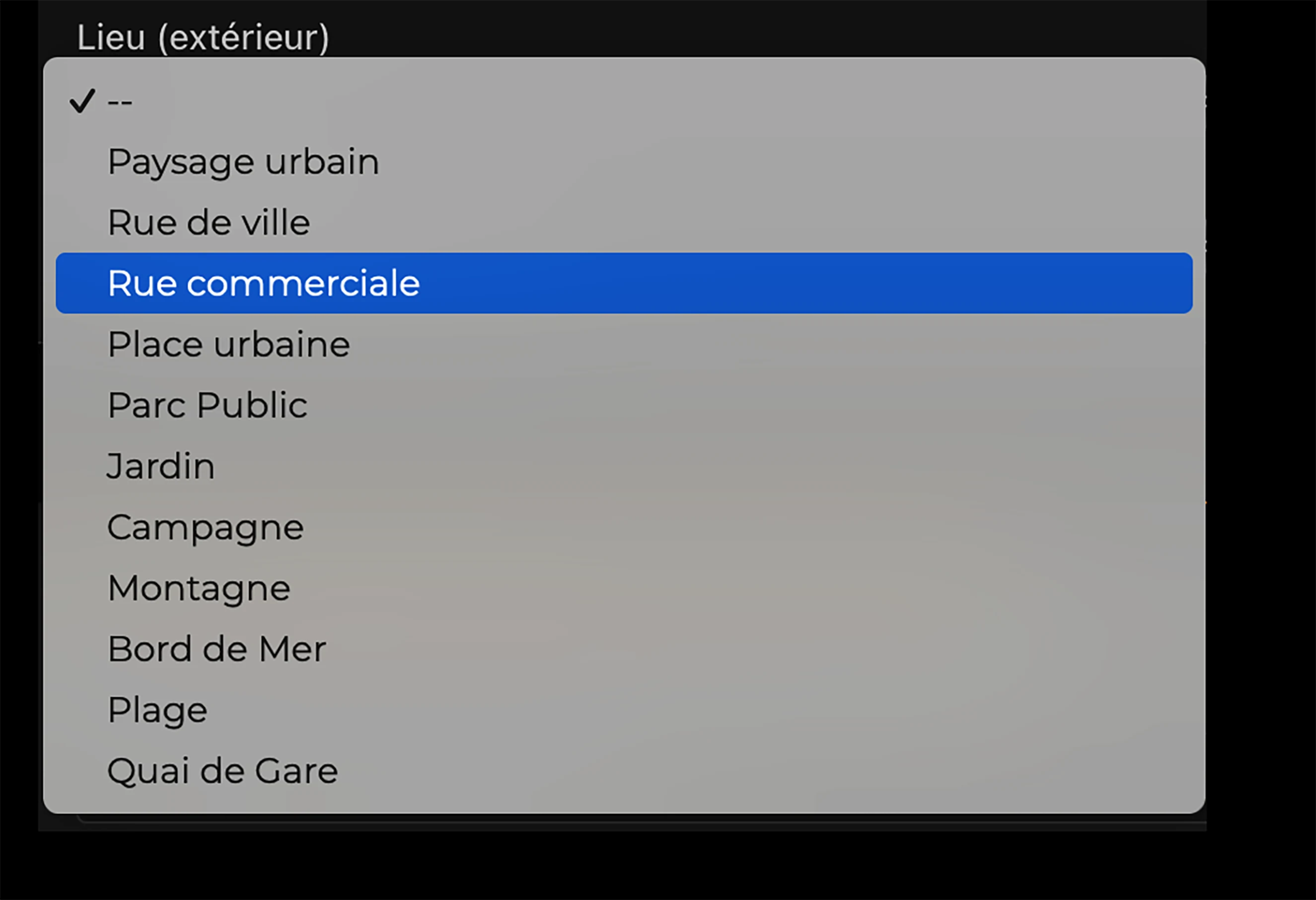
Task: Pick the option directly below "Jardin"
Action: (x=205, y=527)
